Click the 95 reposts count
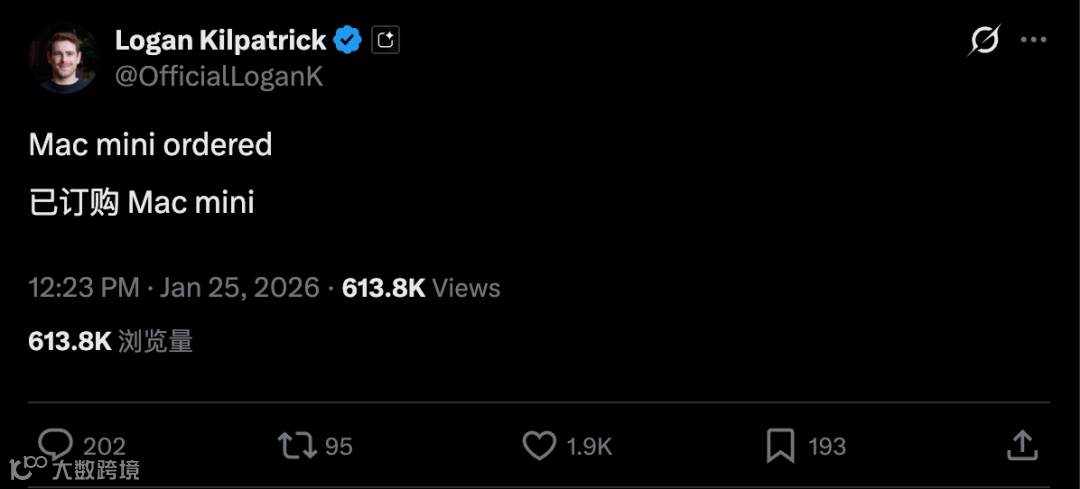 (x=339, y=446)
